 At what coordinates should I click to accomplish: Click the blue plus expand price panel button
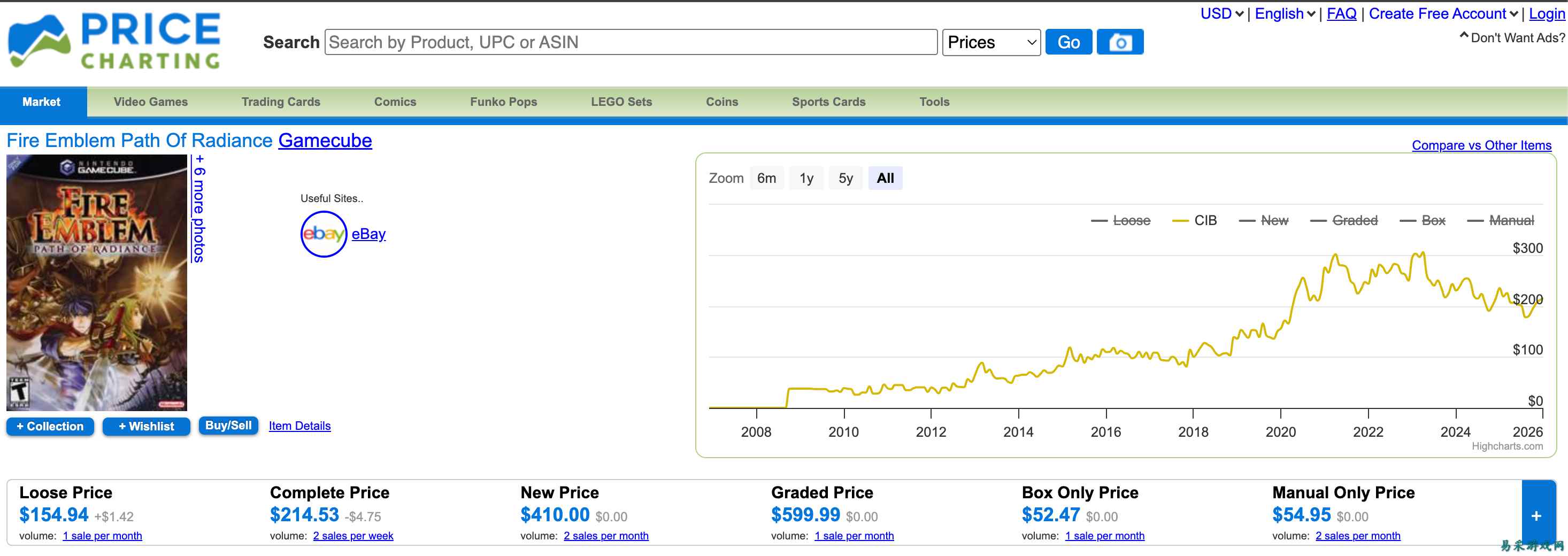click(1536, 515)
